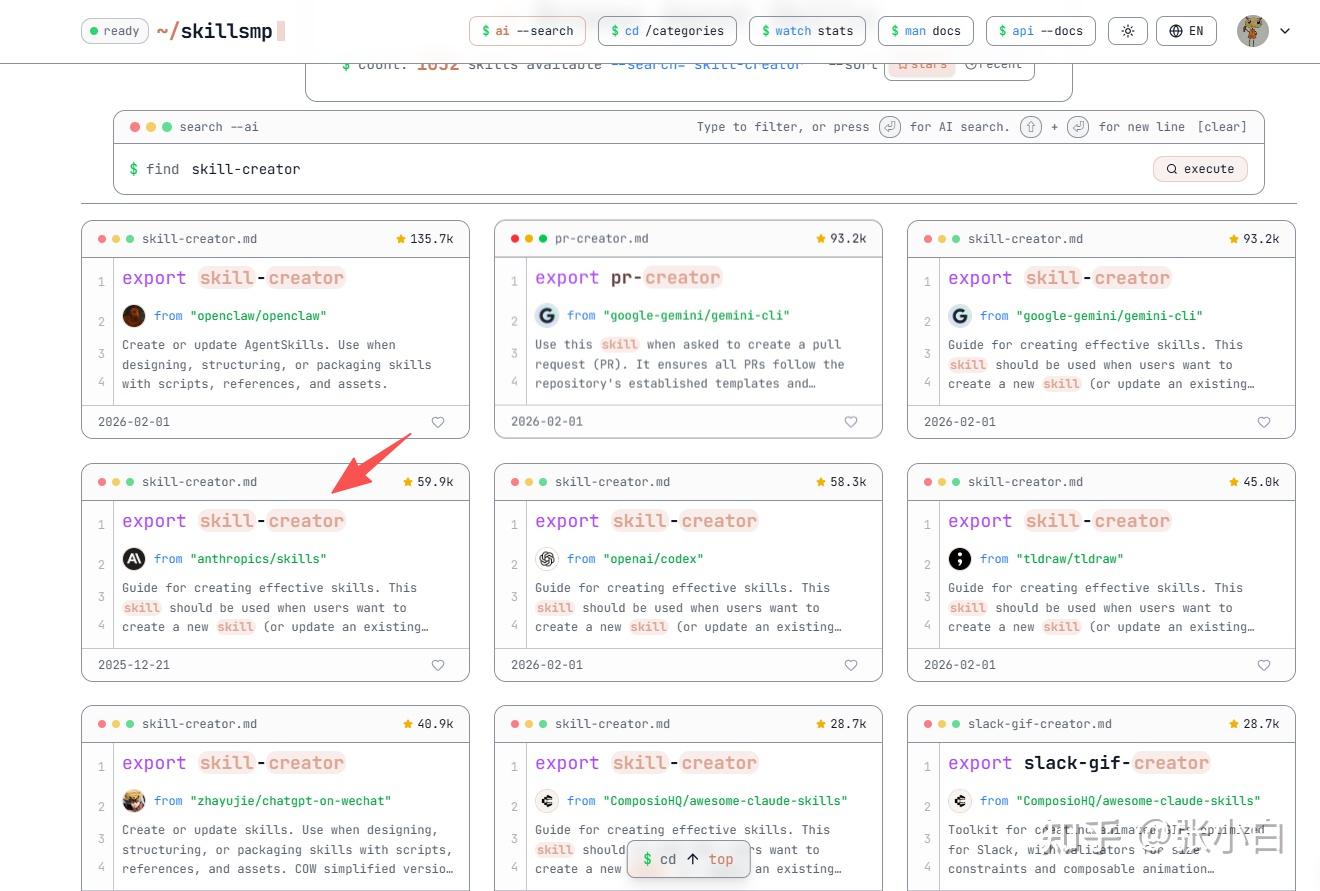The image size is (1320, 891).
Task: Click the execute search button
Action: click(1200, 169)
